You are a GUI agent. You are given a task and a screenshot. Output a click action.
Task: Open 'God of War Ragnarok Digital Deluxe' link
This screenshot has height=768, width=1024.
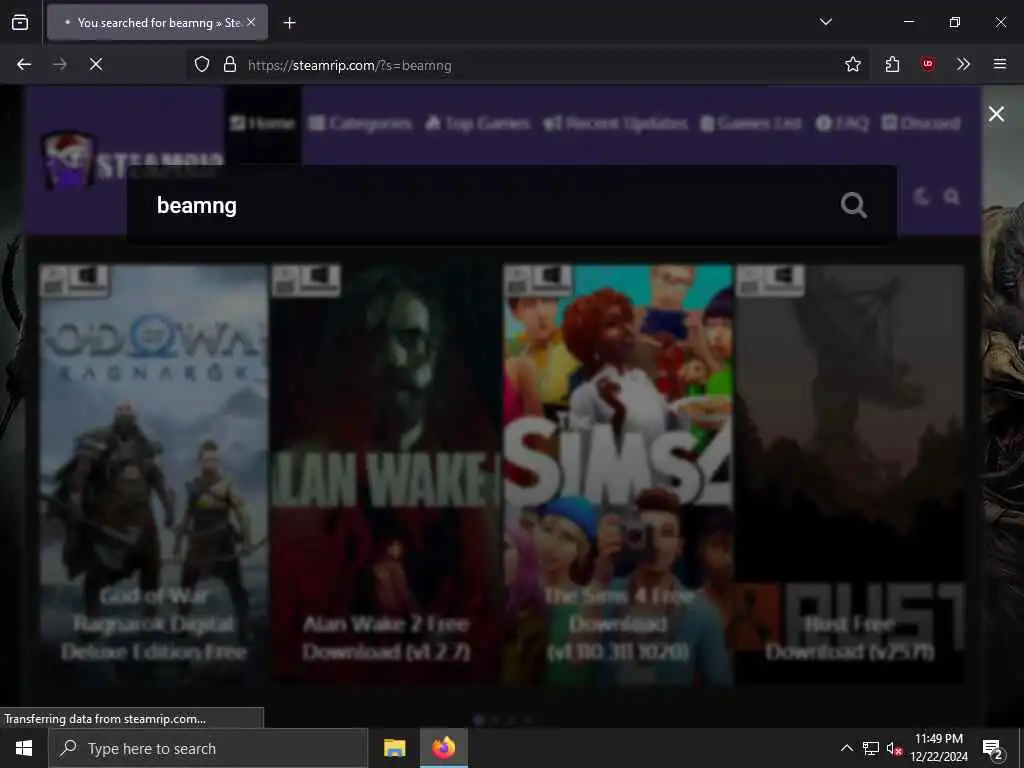[x=154, y=624]
